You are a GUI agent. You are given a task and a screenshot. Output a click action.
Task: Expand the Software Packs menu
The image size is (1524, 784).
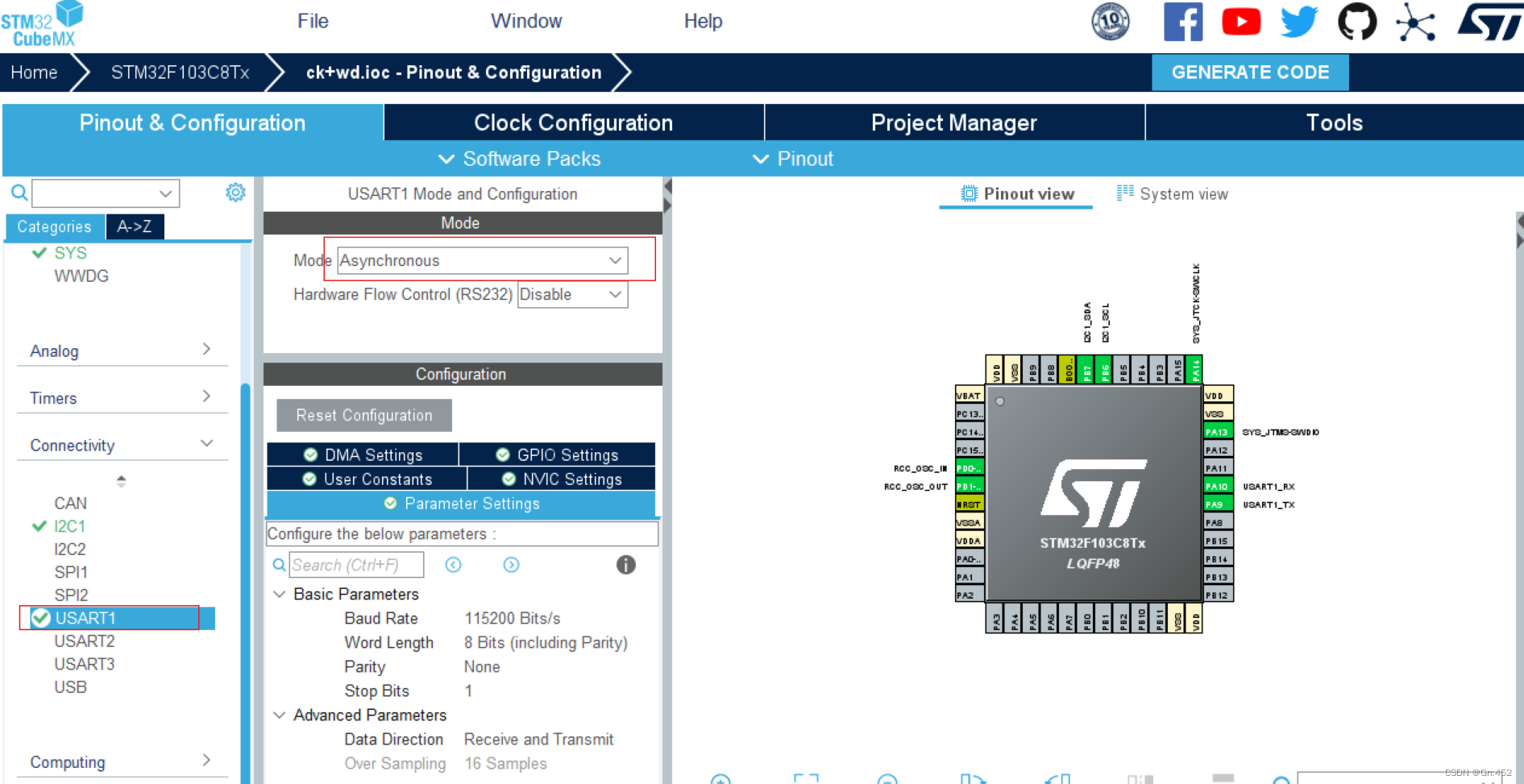coord(520,159)
